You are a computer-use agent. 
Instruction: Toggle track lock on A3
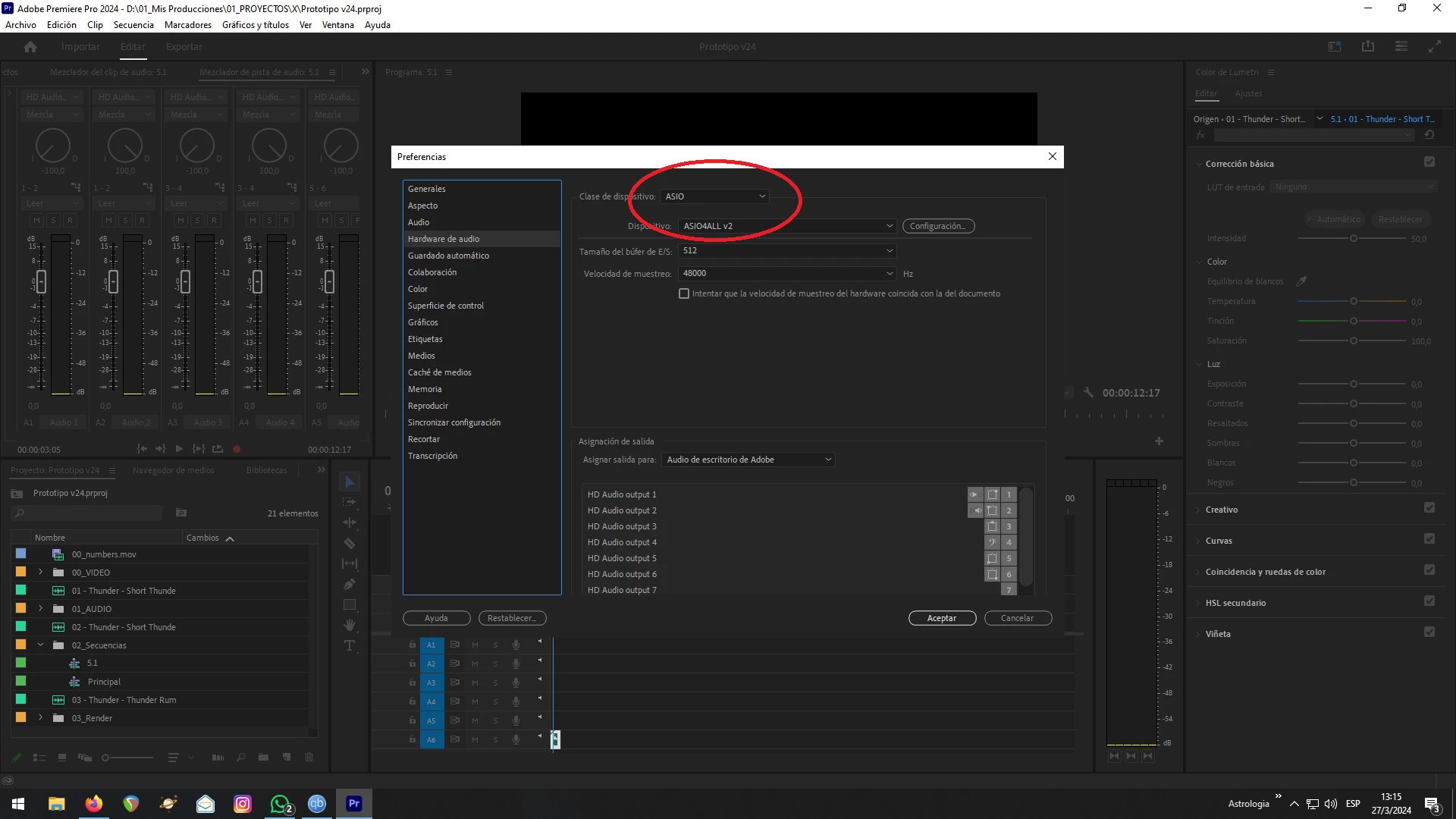pos(413,682)
